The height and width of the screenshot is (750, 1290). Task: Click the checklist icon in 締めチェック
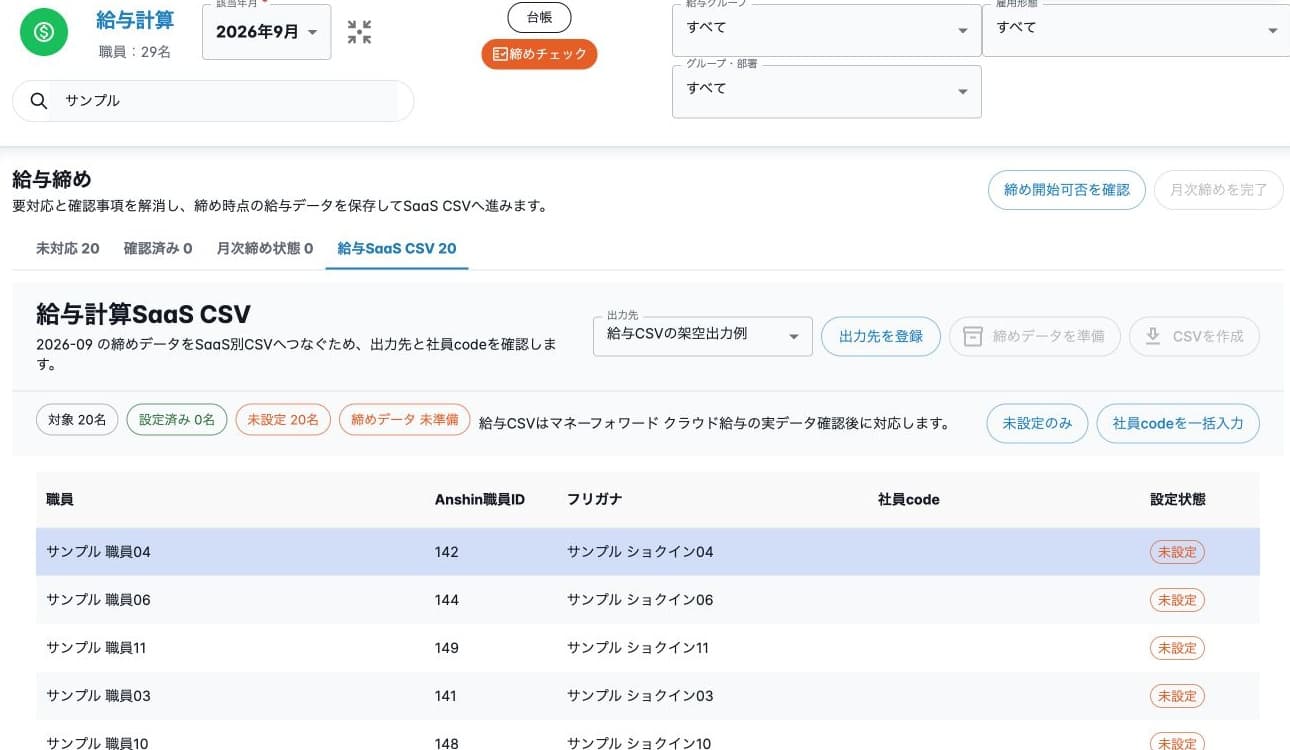click(x=500, y=54)
